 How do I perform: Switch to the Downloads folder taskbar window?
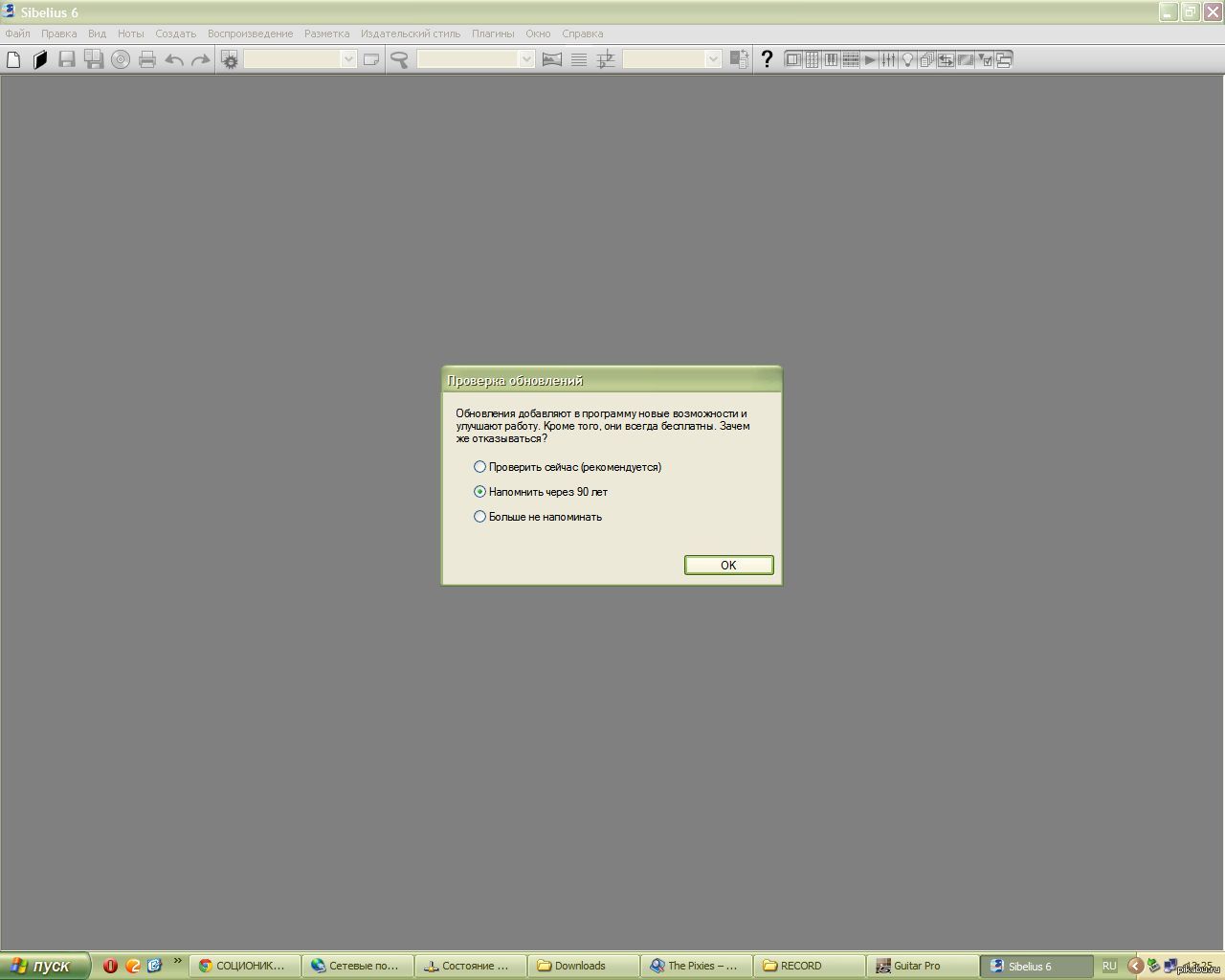click(584, 966)
